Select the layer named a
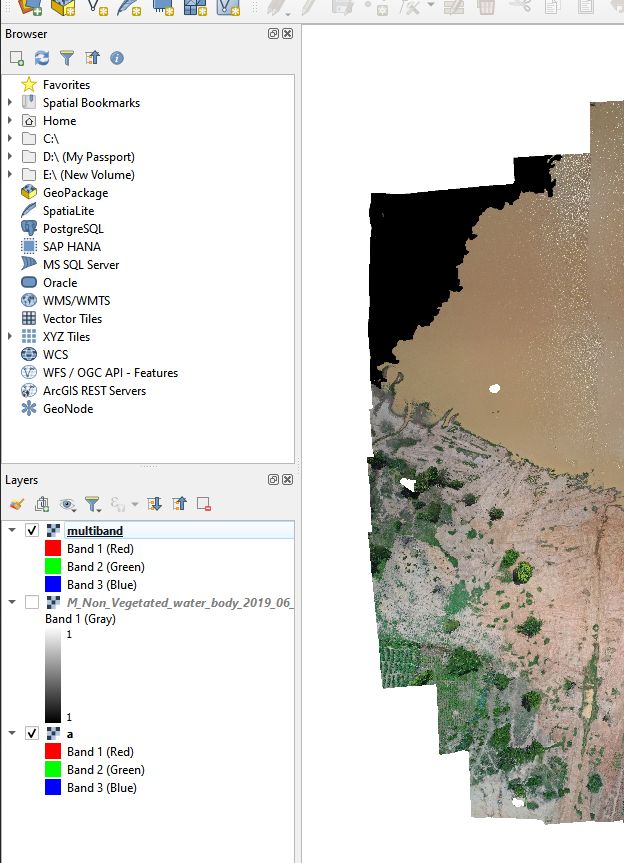The width and height of the screenshot is (624, 863). (x=70, y=734)
